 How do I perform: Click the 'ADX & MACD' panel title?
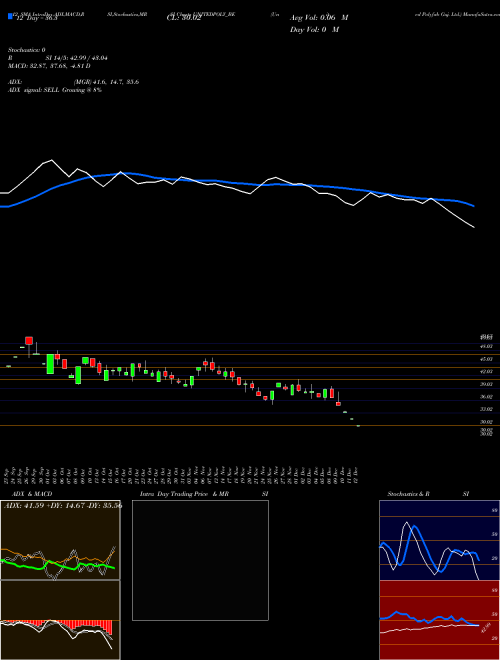pos(32,494)
